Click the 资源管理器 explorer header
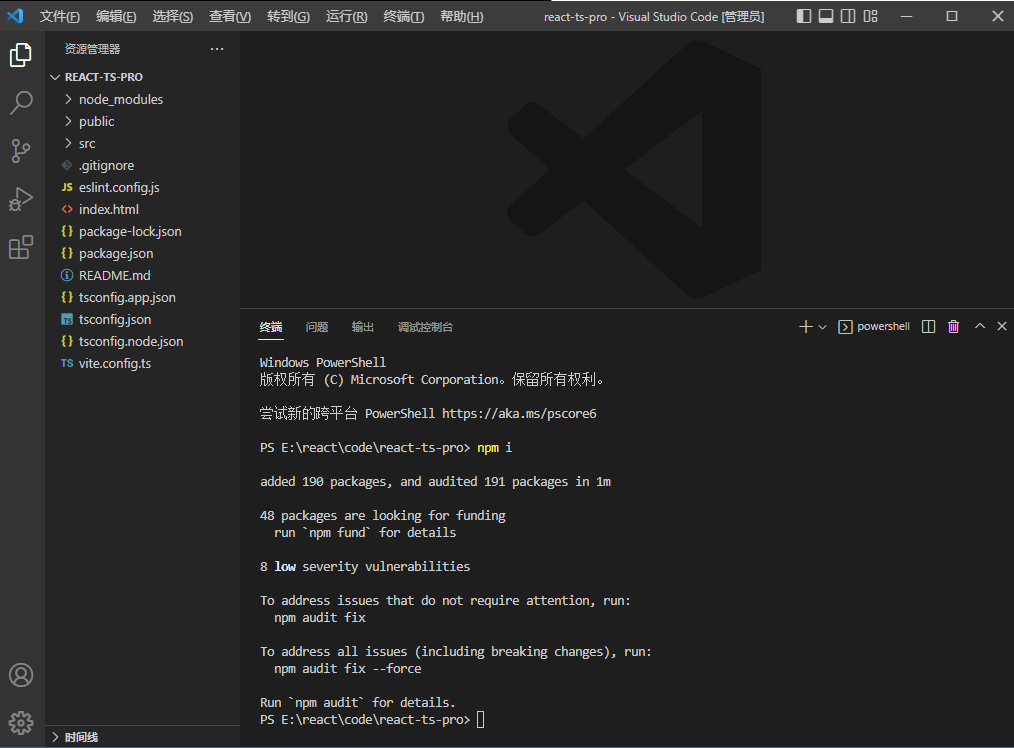The image size is (1014, 748). tap(92, 49)
